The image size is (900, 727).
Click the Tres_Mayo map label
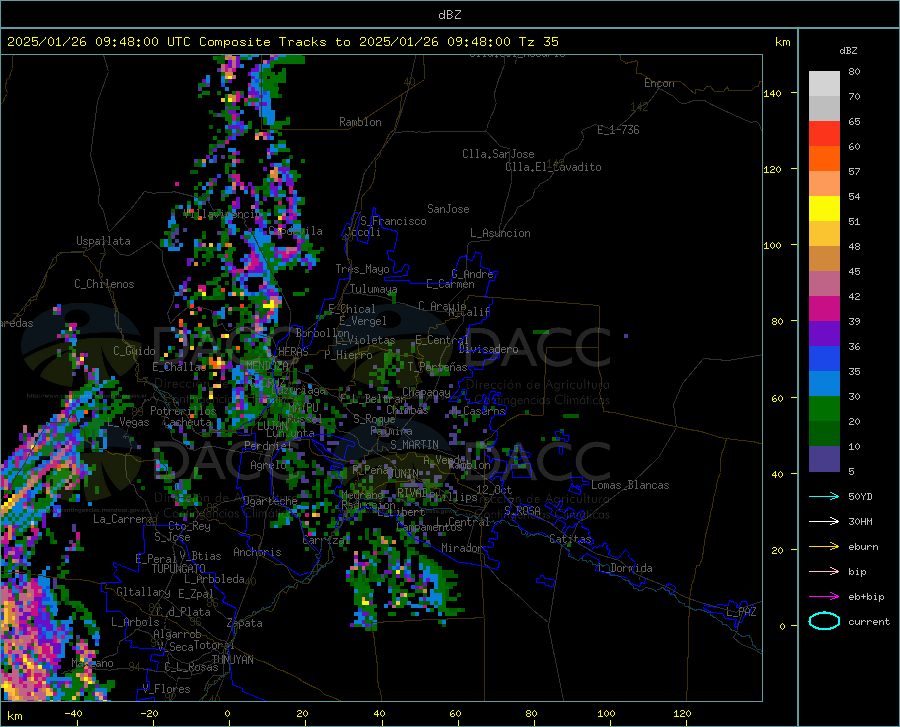tap(362, 269)
